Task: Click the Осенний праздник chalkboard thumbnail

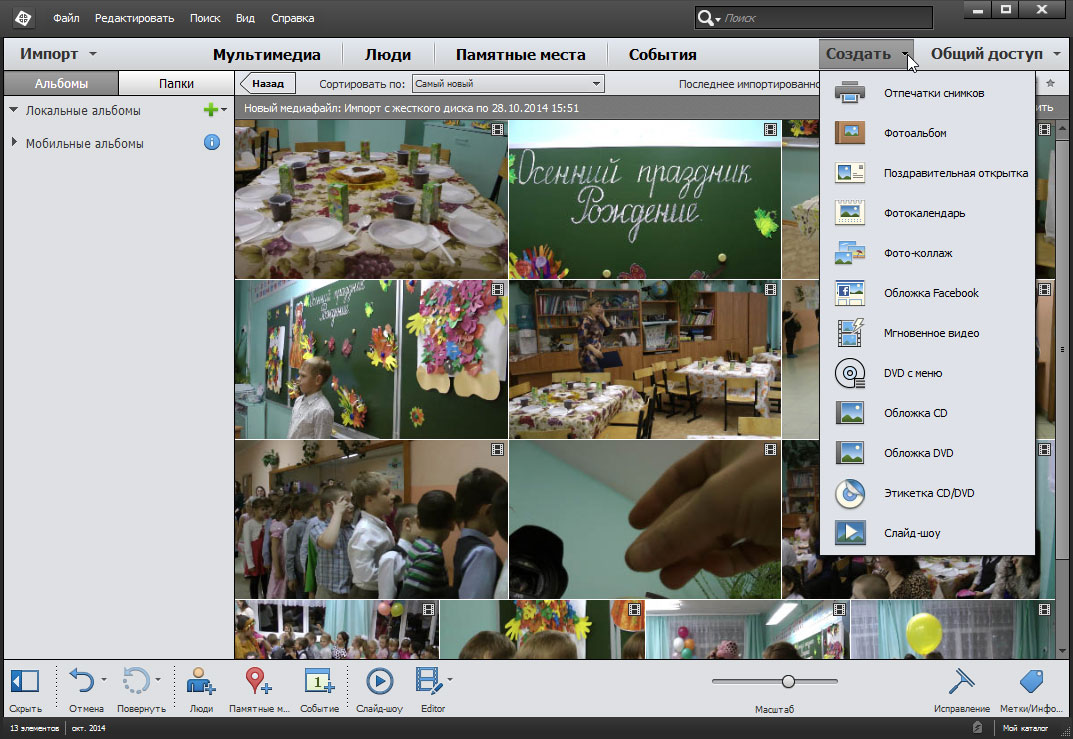Action: (x=644, y=199)
